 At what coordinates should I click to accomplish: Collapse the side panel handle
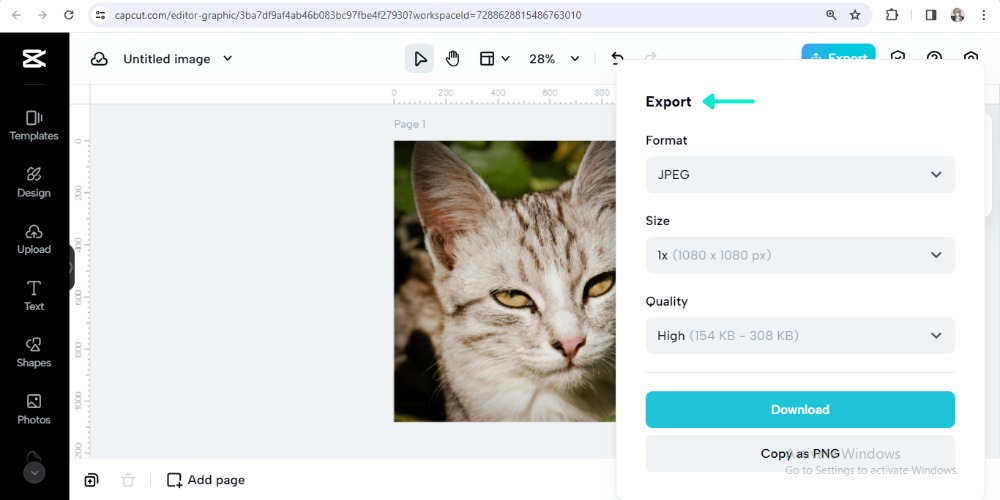(x=71, y=268)
